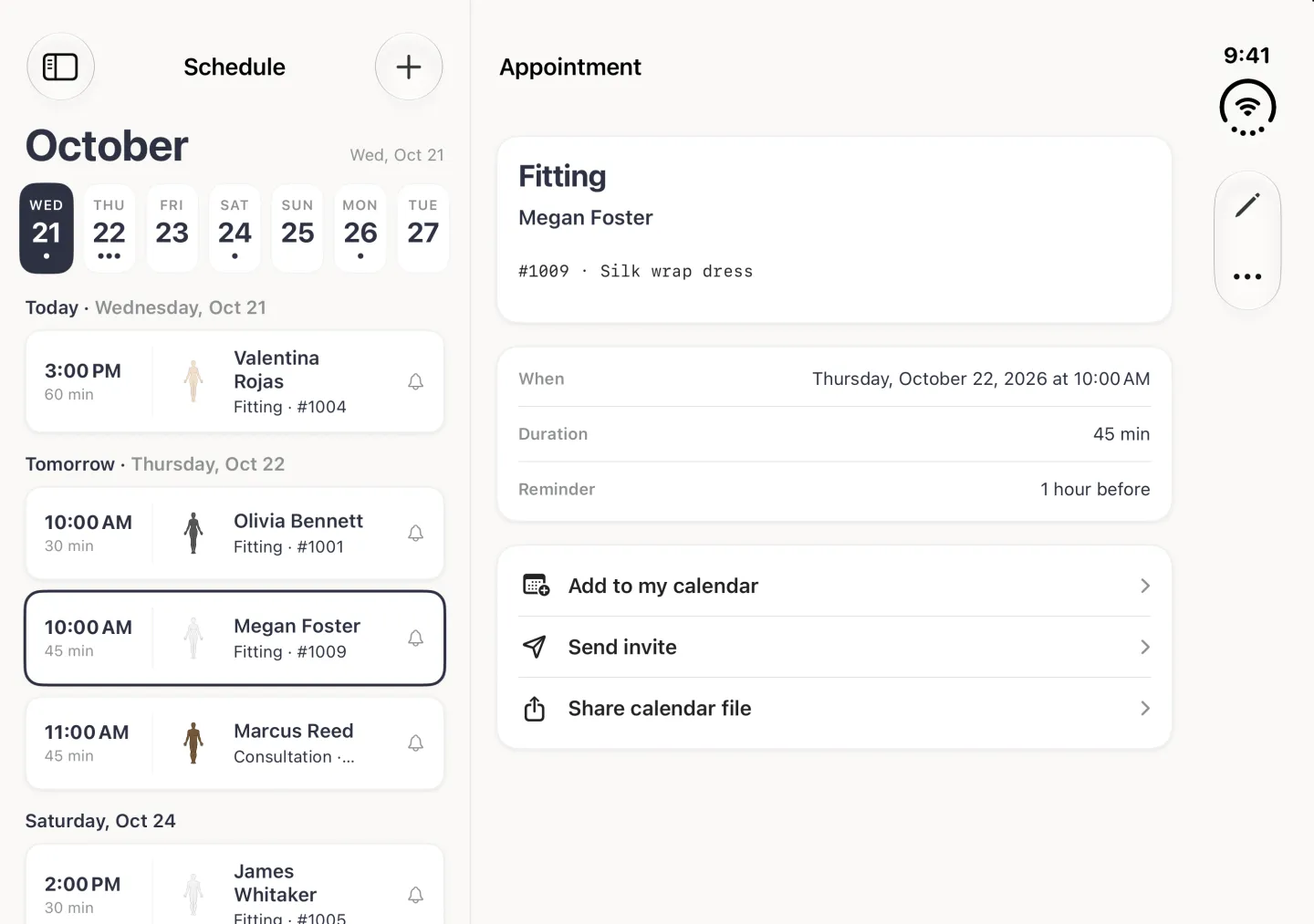
Task: Click the When date 'Thursday, October 22, 2026'
Action: (931, 379)
